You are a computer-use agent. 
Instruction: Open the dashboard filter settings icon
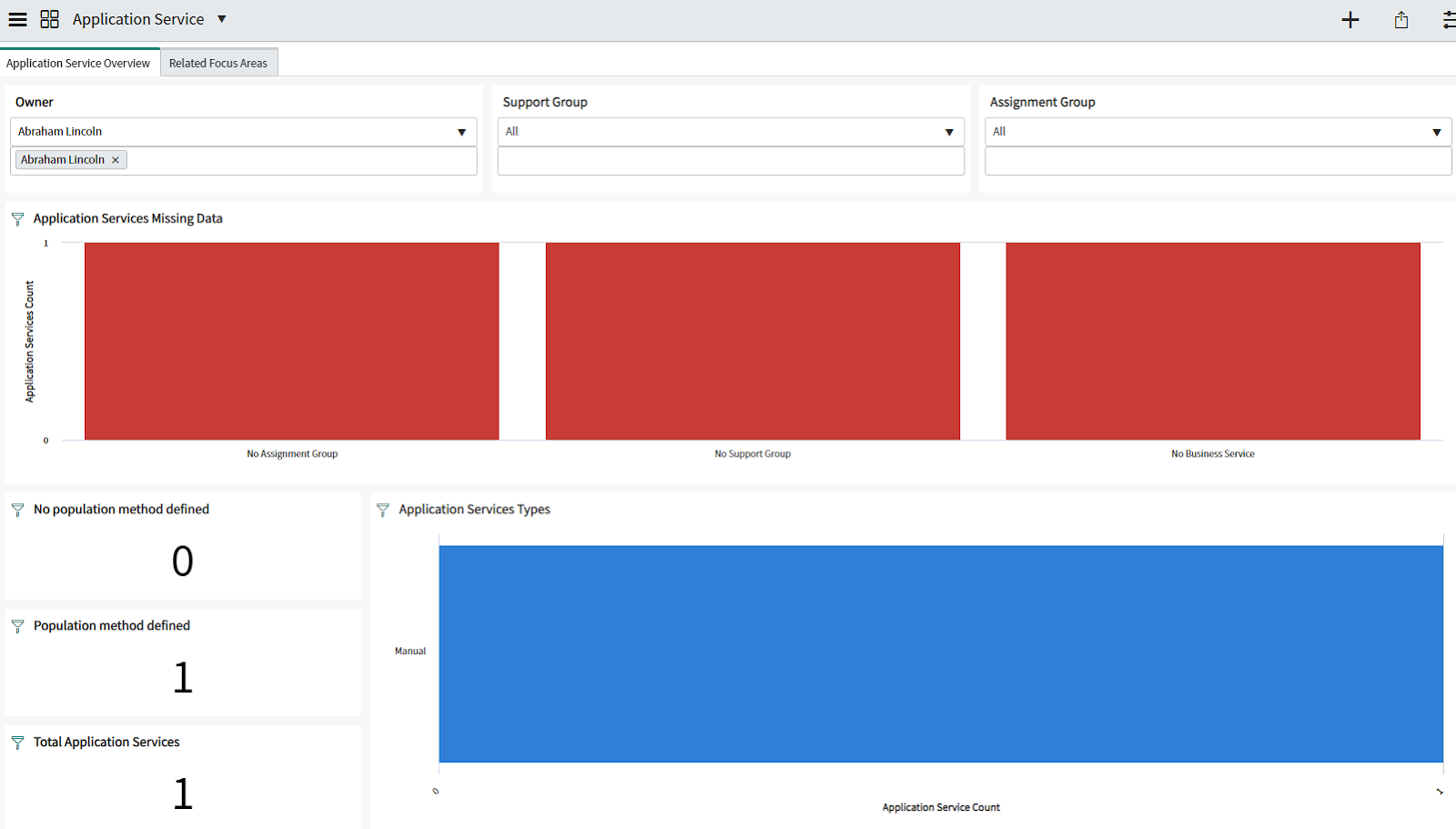1450,19
